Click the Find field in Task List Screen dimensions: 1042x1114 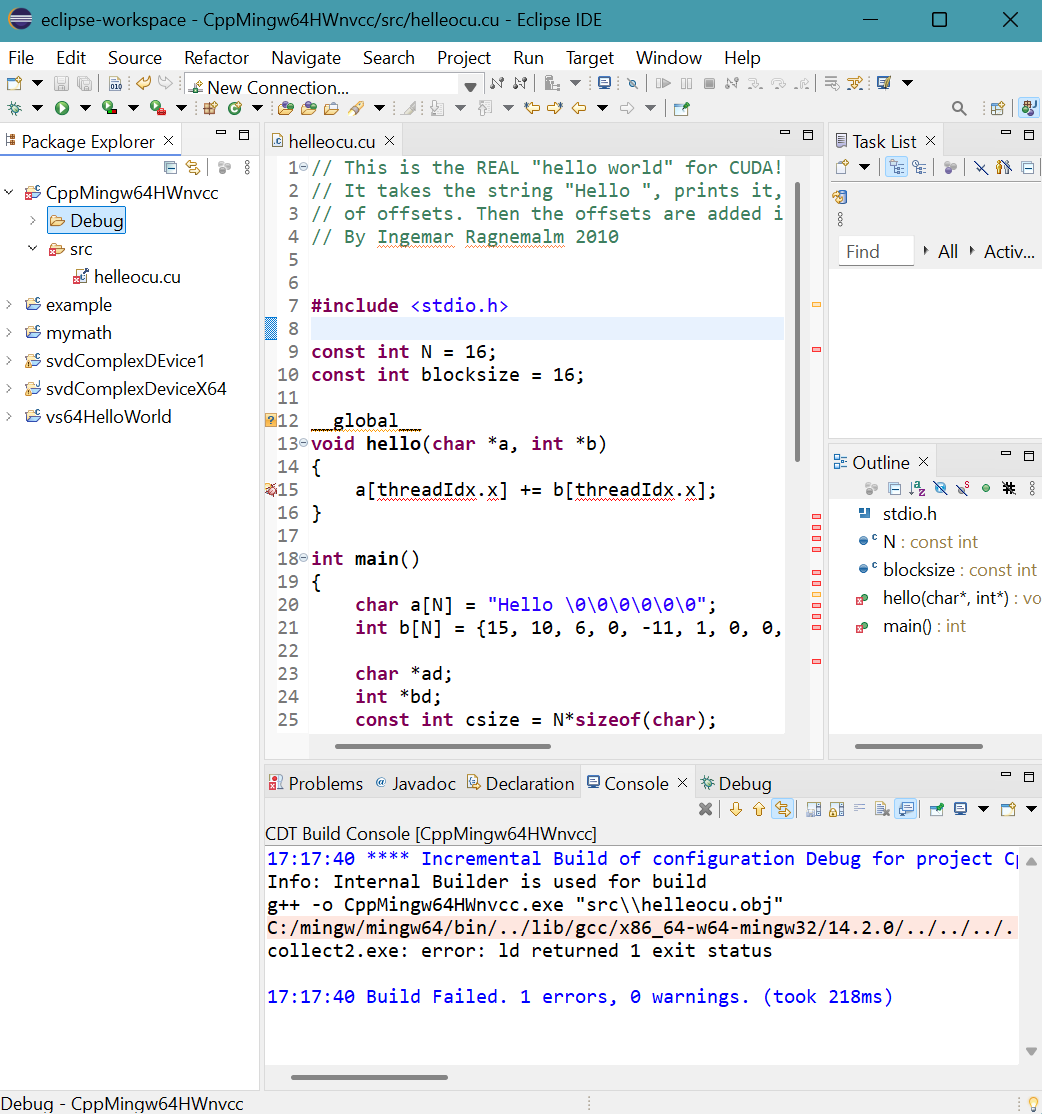(876, 252)
